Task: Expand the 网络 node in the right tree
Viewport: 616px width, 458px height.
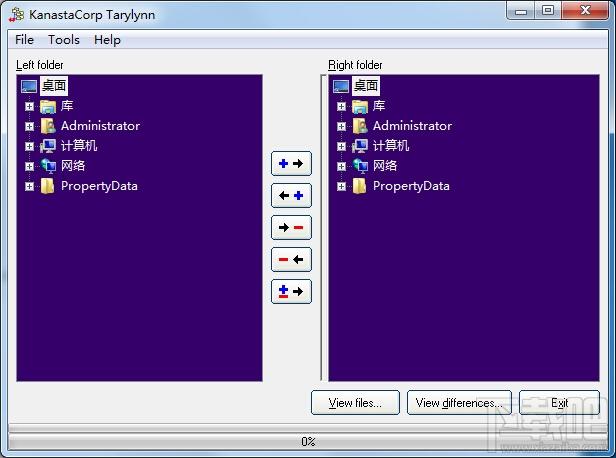Action: [x=341, y=166]
